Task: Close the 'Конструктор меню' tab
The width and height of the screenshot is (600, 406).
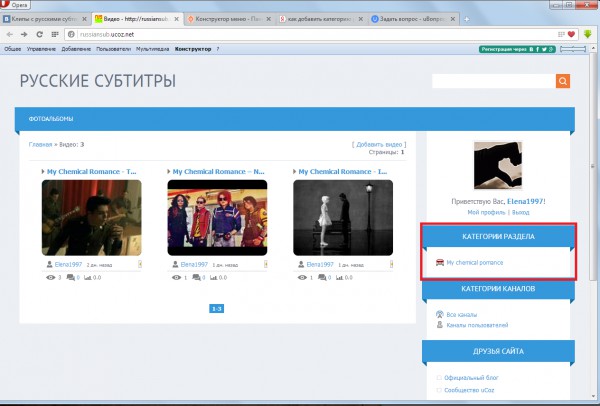Action: pos(269,19)
